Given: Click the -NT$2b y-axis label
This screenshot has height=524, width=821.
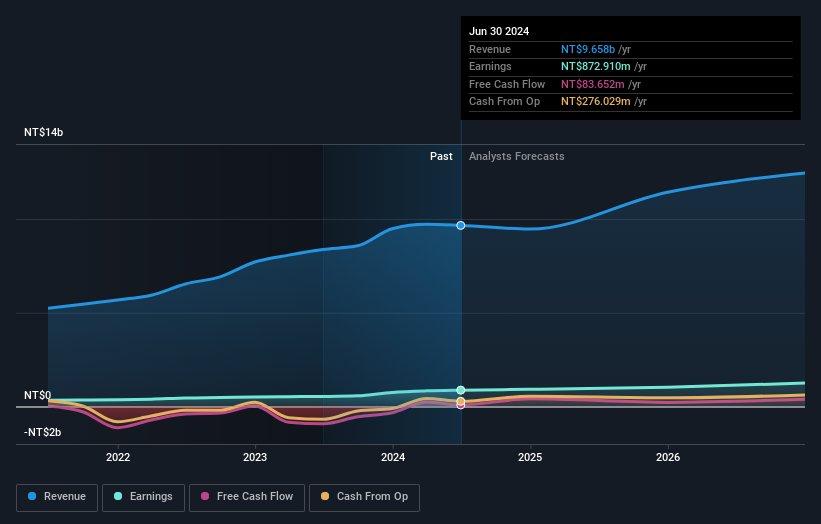Looking at the screenshot, I should 42,432.
